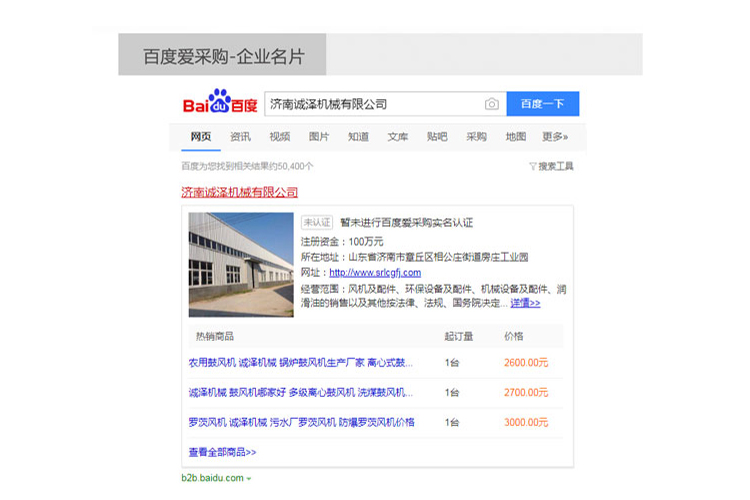Viewport: 750px width, 500px height.
Task: Open the 地图 tab
Action: pyautogui.click(x=515, y=137)
